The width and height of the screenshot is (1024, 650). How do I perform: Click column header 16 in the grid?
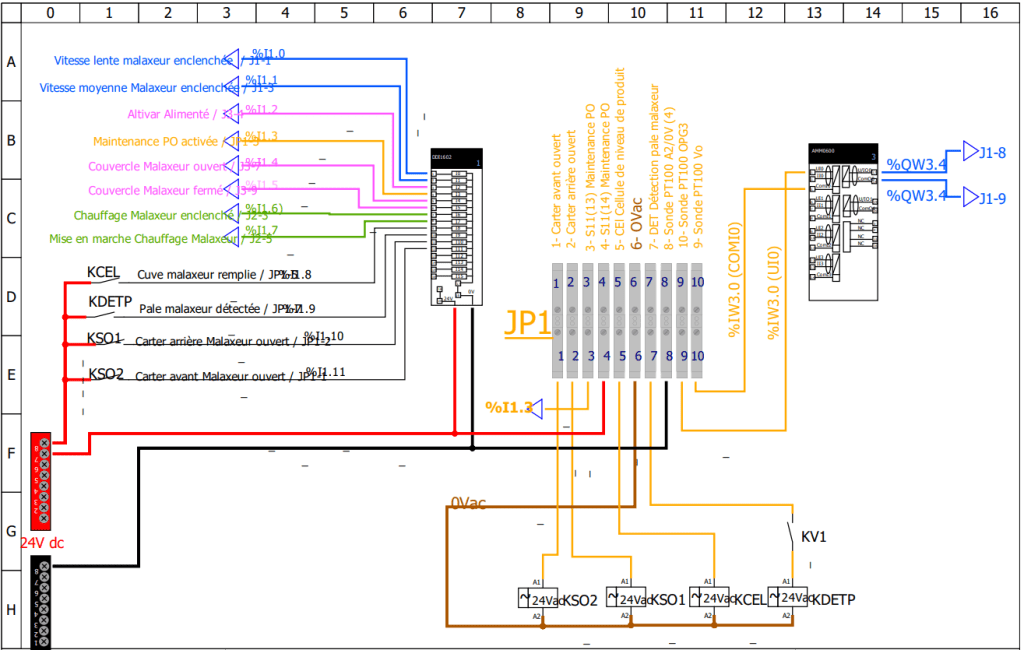pyautogui.click(x=990, y=13)
